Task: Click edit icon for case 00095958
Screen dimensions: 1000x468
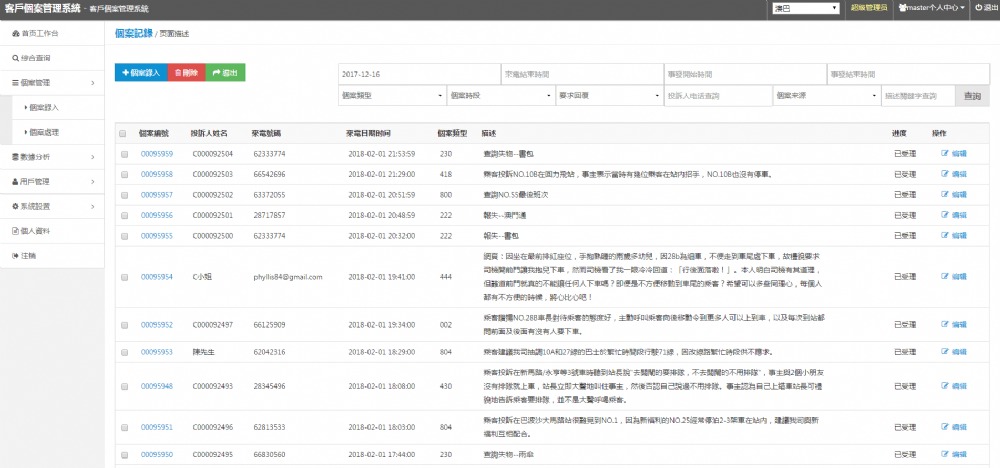Action: pos(945,174)
